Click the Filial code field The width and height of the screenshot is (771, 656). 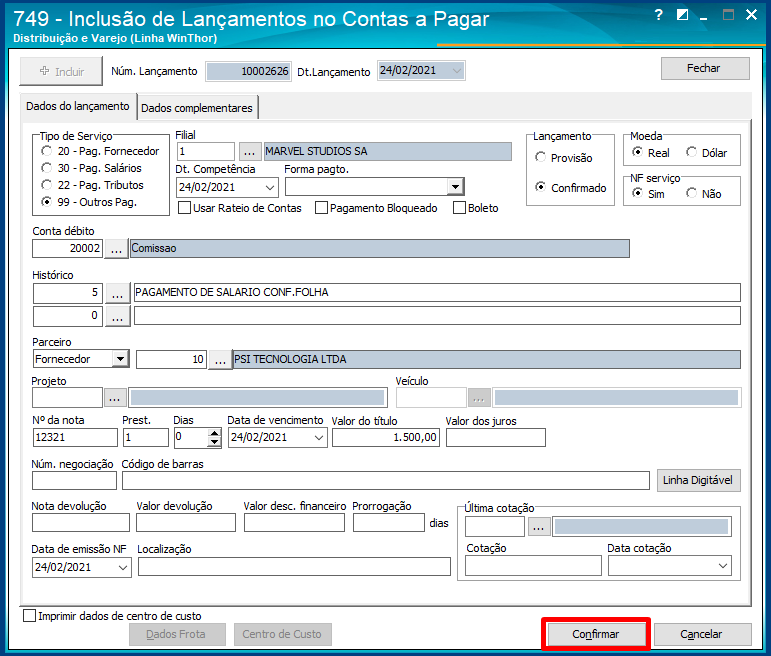(206, 151)
